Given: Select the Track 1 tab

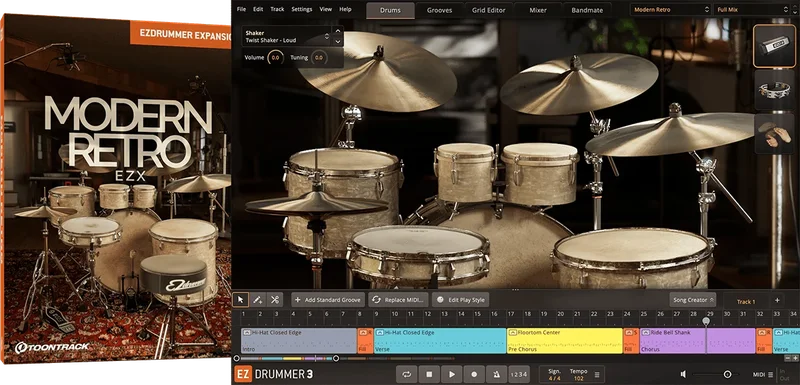Looking at the screenshot, I should [746, 301].
